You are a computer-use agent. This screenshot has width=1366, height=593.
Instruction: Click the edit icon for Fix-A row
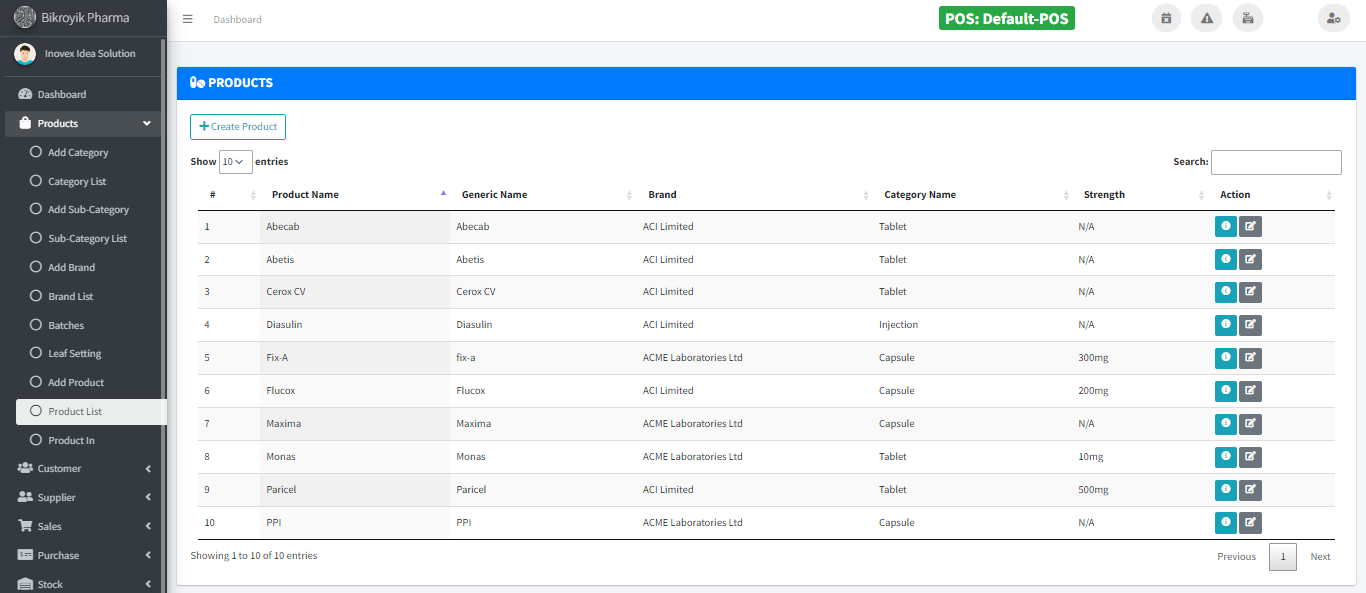coord(1250,358)
